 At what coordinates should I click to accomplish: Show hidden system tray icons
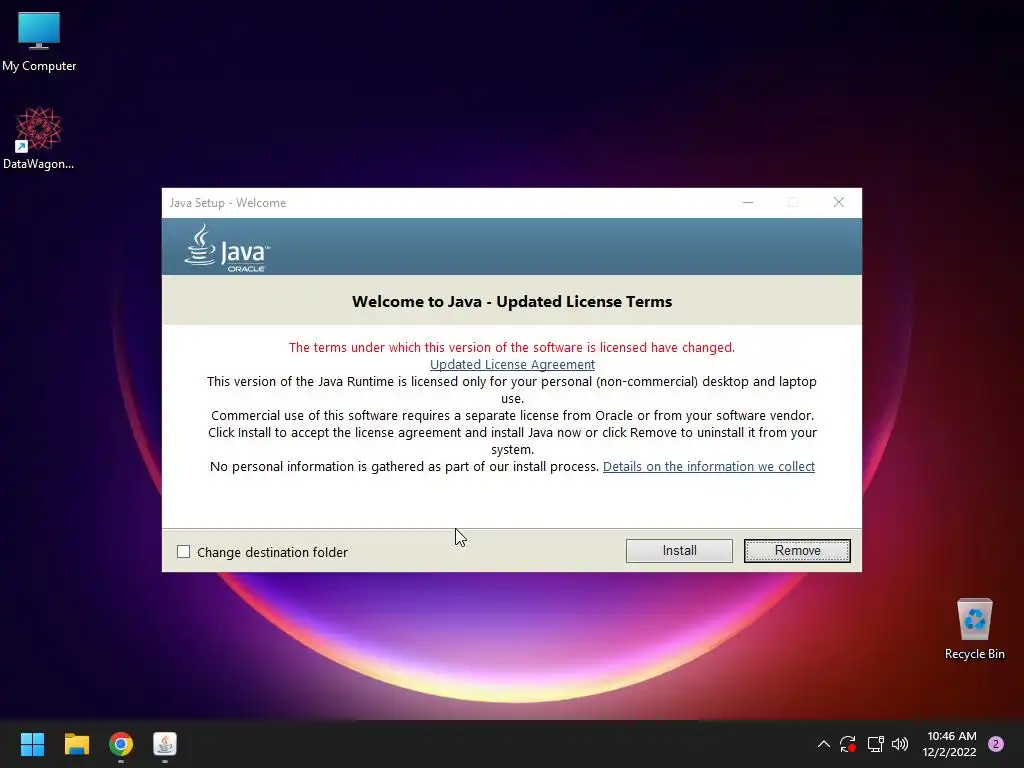click(824, 744)
